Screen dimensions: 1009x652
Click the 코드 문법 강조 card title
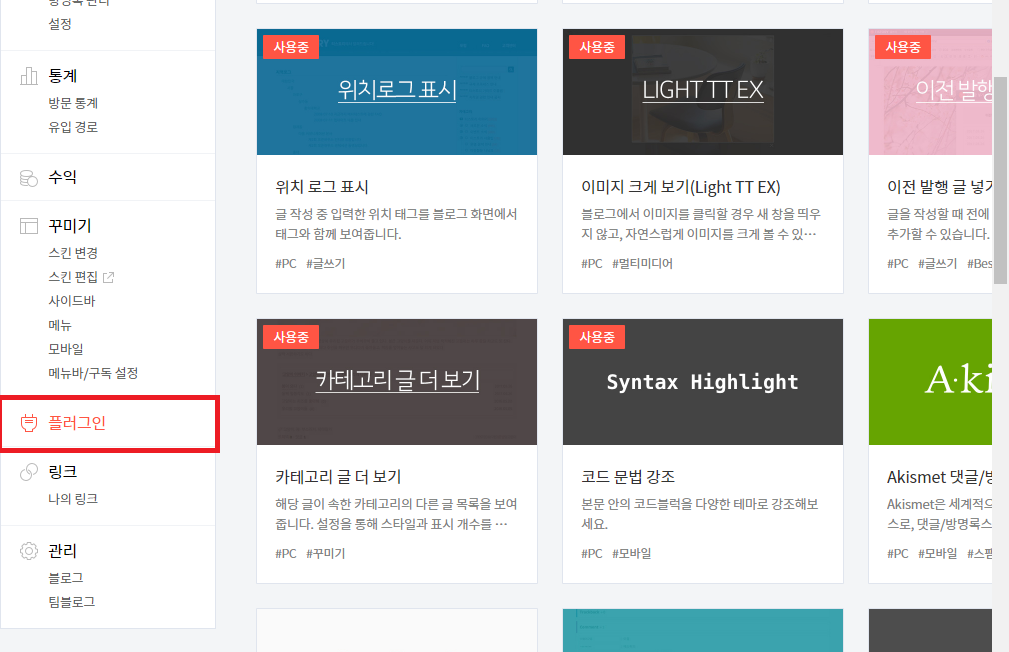click(628, 477)
